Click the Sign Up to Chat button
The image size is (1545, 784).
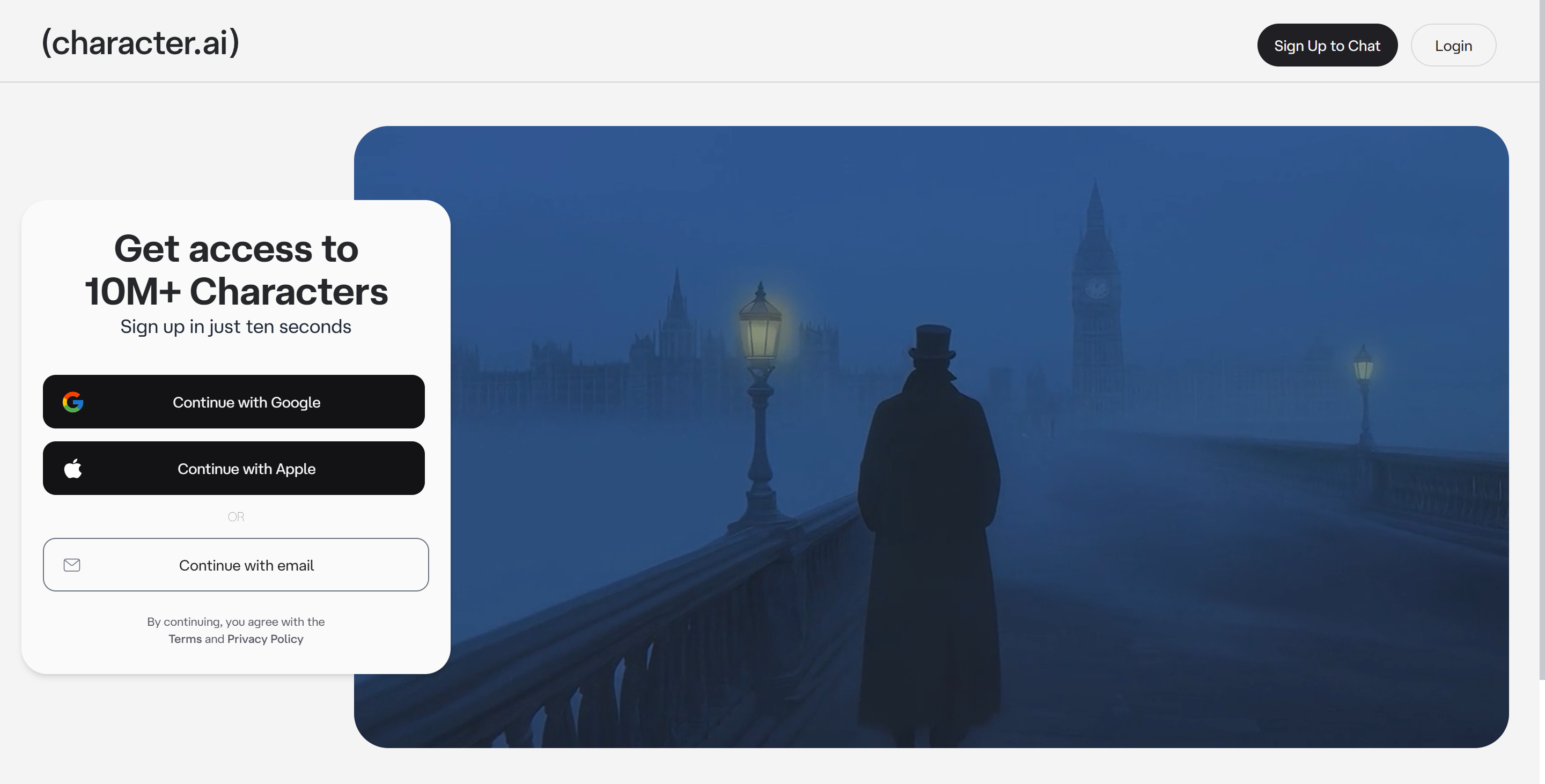(x=1327, y=45)
